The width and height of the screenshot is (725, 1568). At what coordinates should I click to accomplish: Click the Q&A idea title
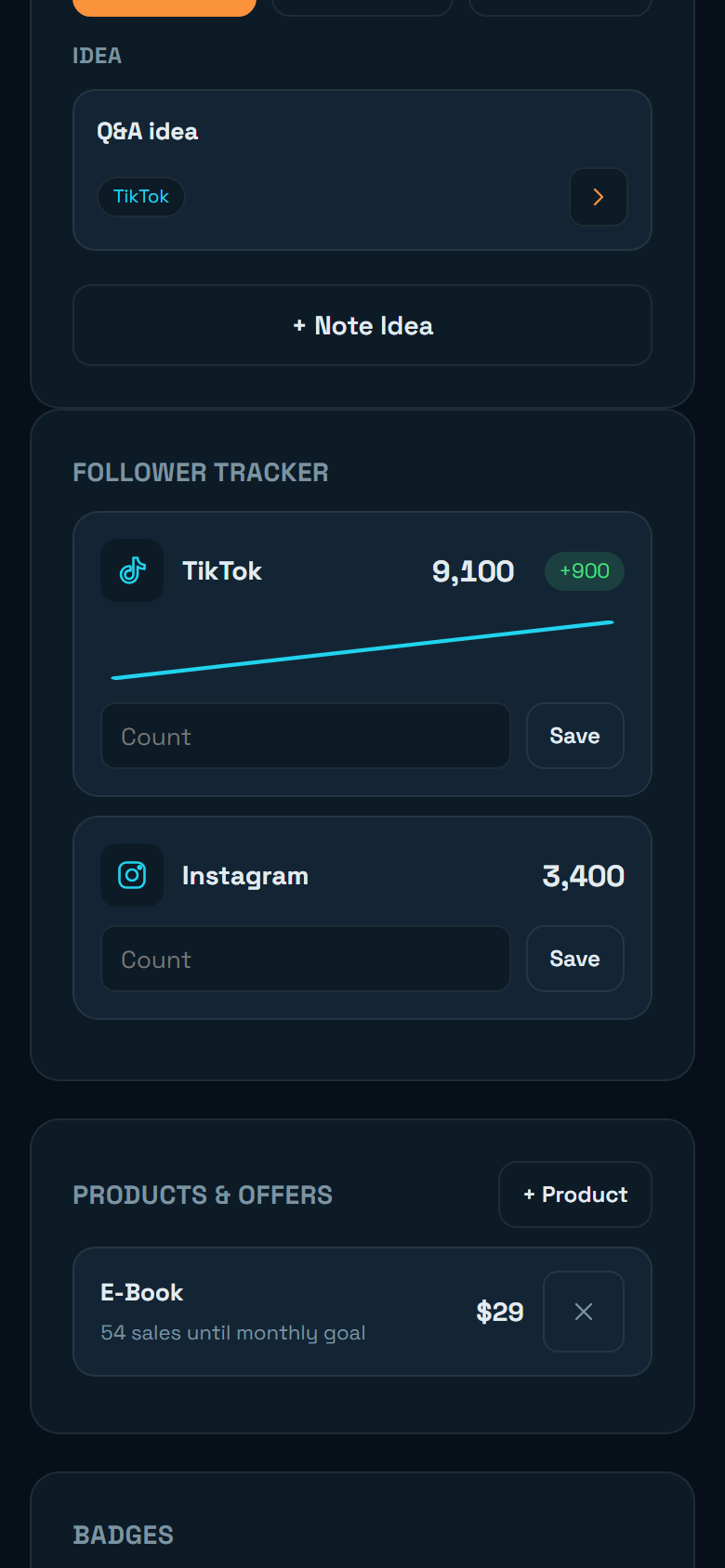[x=148, y=132]
